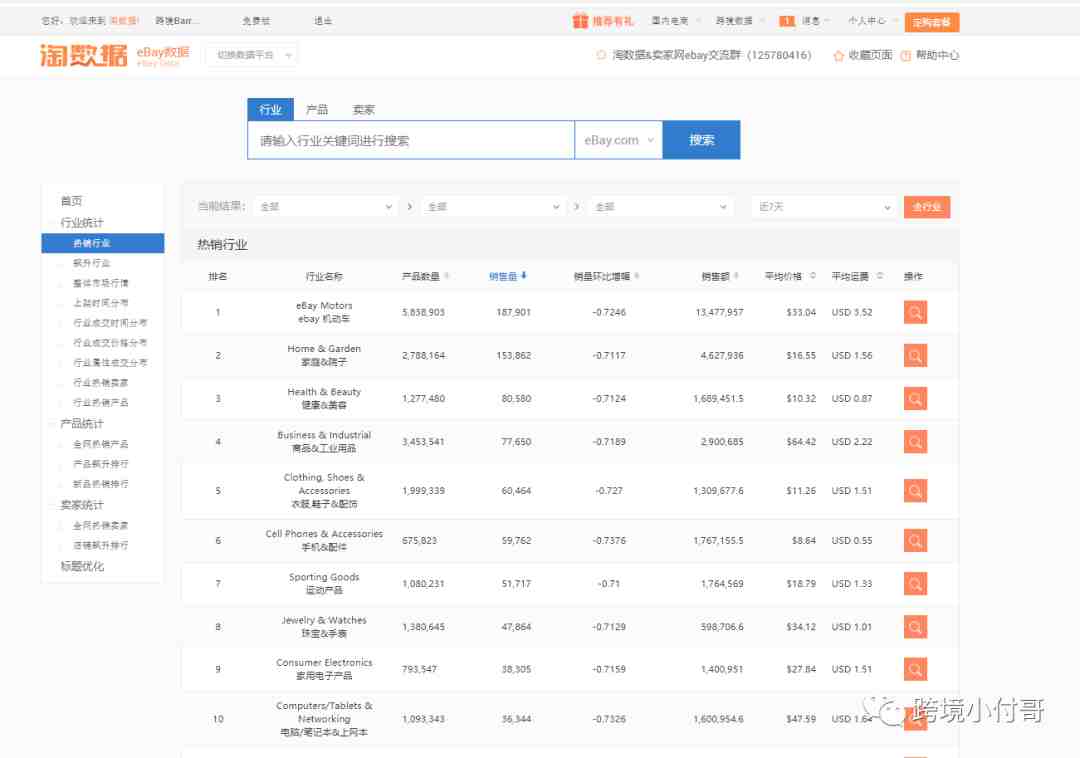Open the second-level category 全部 dropdown
Screen dimensions: 1080x758
click(492, 207)
